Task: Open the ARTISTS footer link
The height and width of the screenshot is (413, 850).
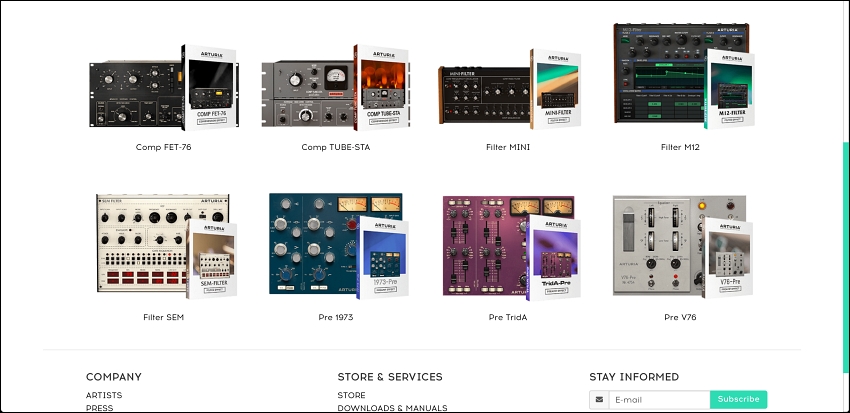Action: (x=104, y=395)
